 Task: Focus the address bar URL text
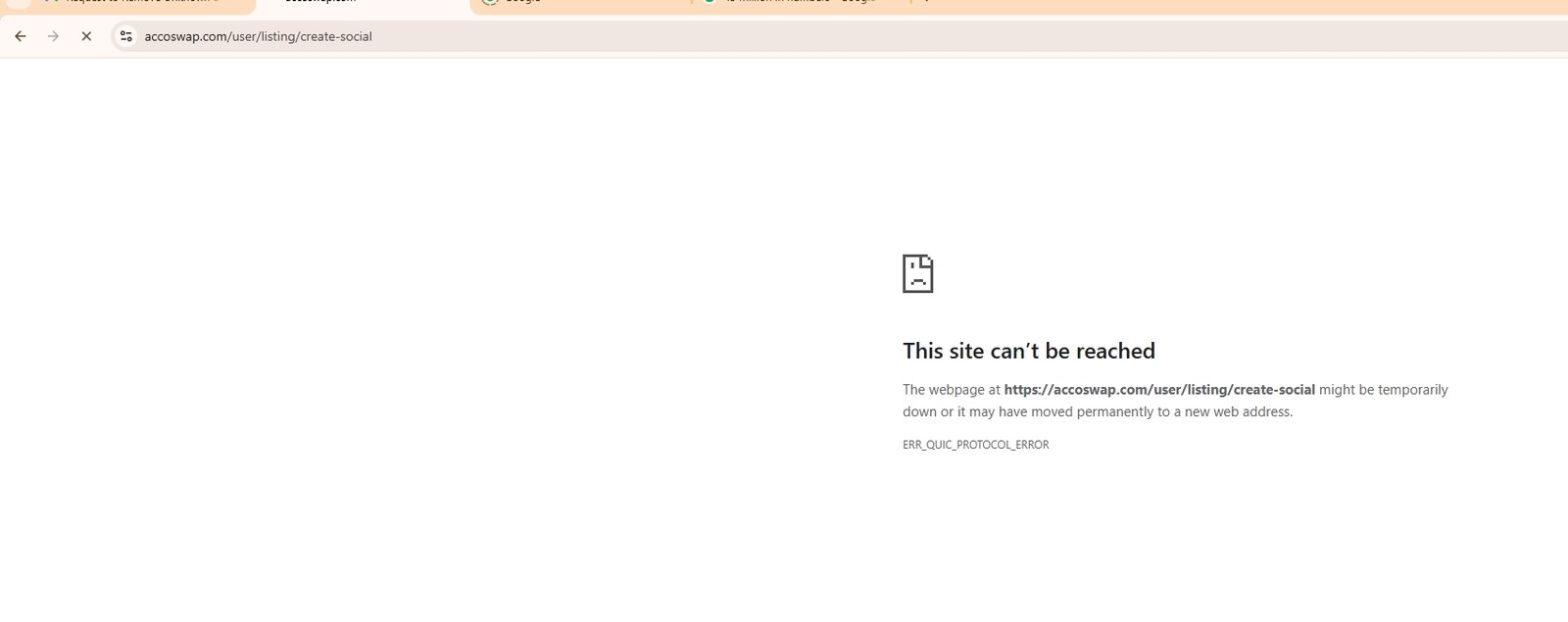[x=258, y=36]
